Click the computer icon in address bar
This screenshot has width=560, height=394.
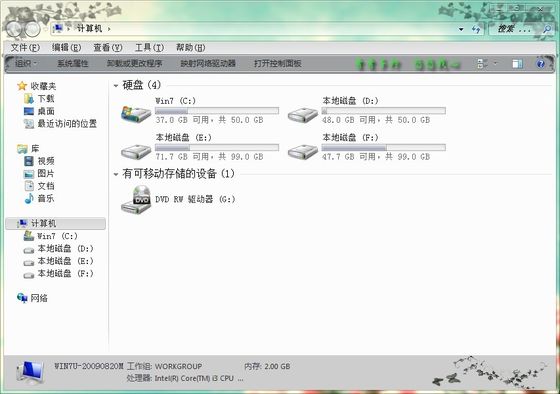58,28
